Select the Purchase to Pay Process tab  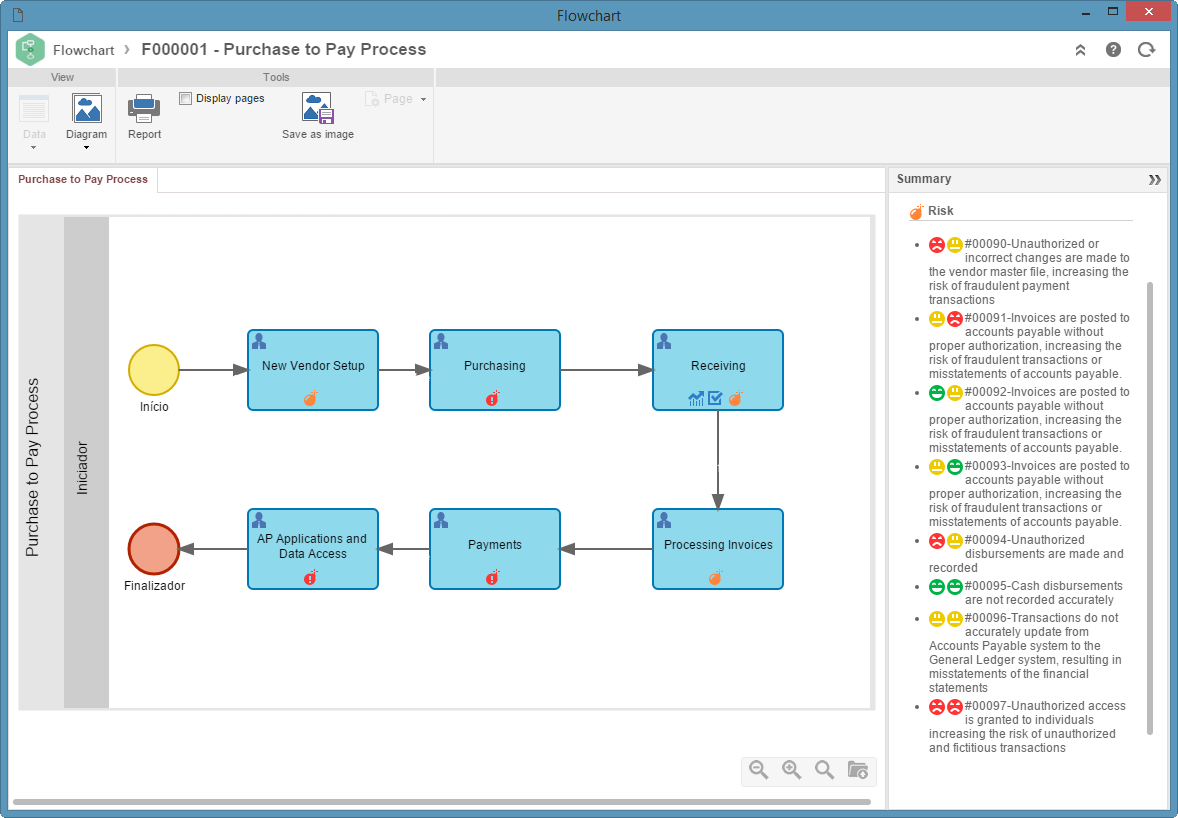83,180
